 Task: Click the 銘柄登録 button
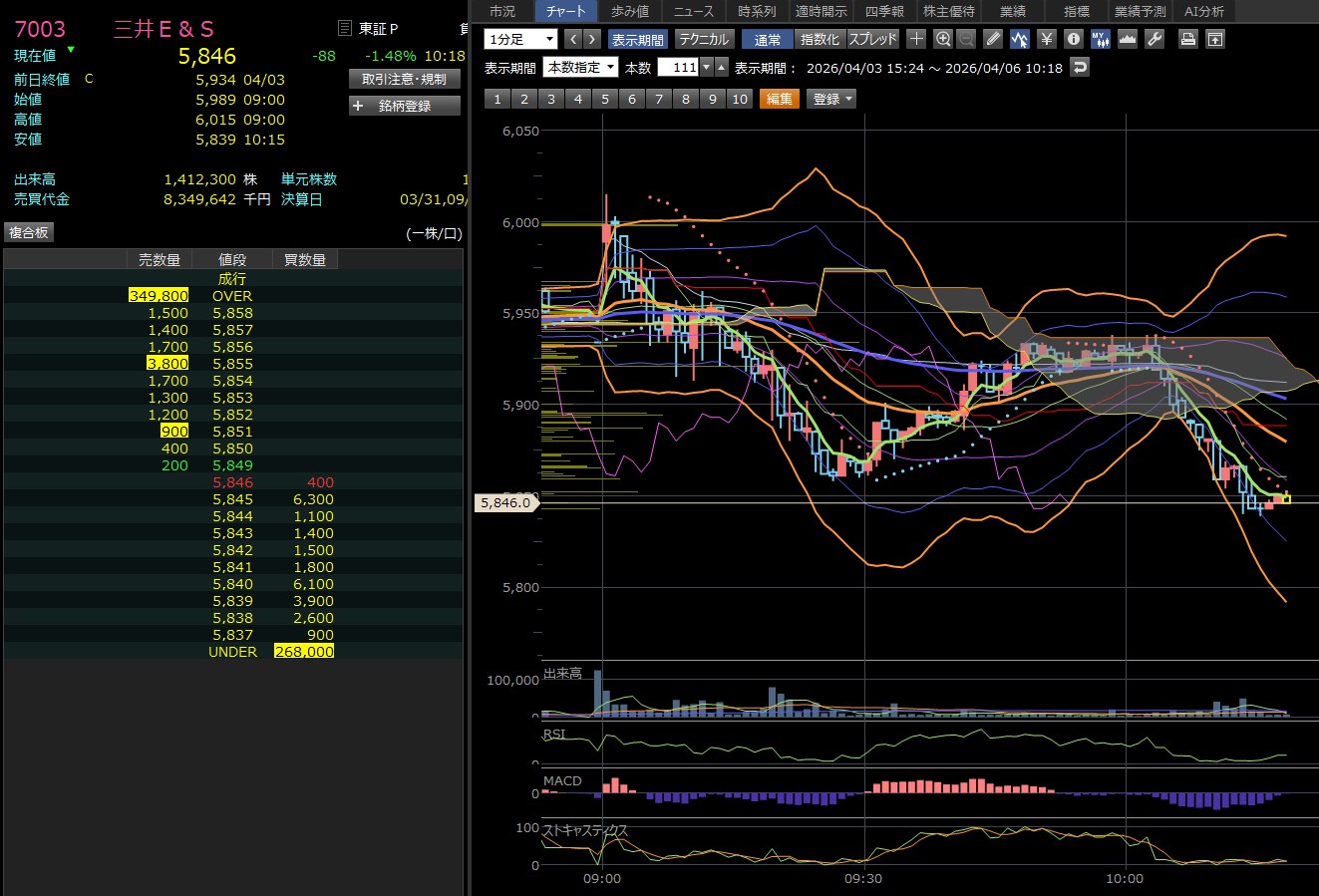click(x=405, y=106)
